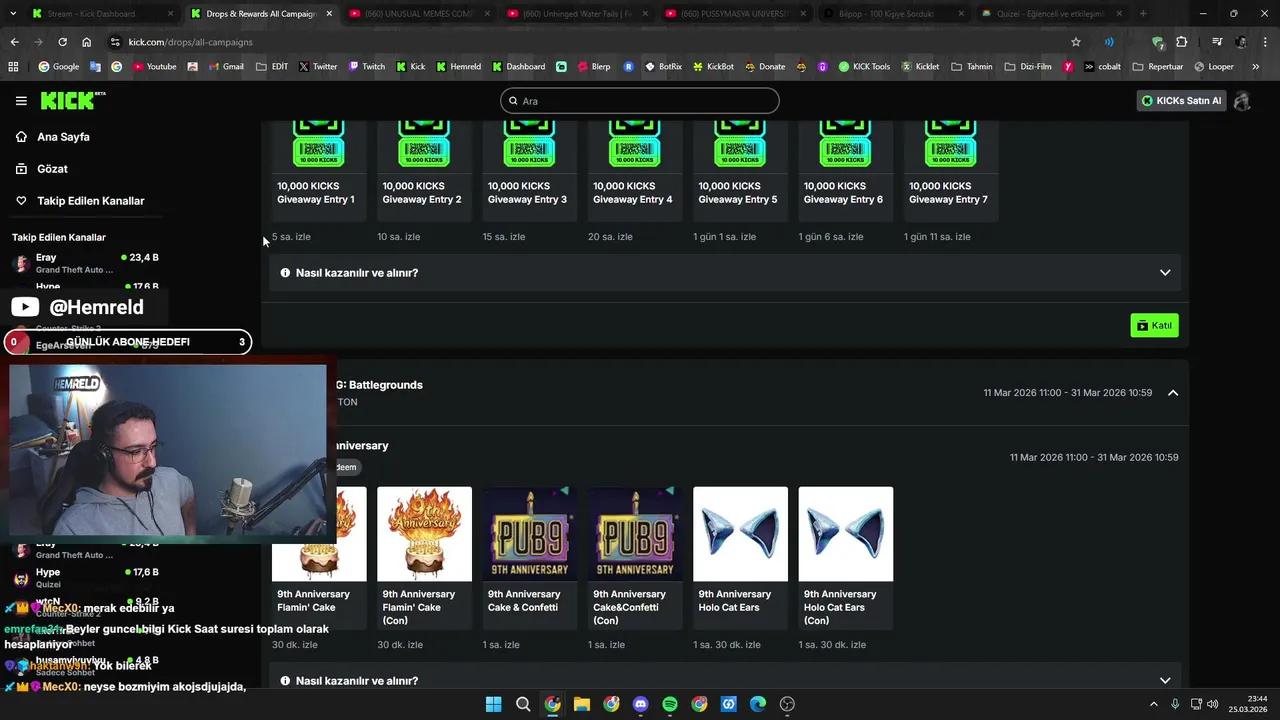Image resolution: width=1280 pixels, height=720 pixels.
Task: Select 9th Anniversary Flamin' Cake (Con) image
Action: [x=424, y=534]
